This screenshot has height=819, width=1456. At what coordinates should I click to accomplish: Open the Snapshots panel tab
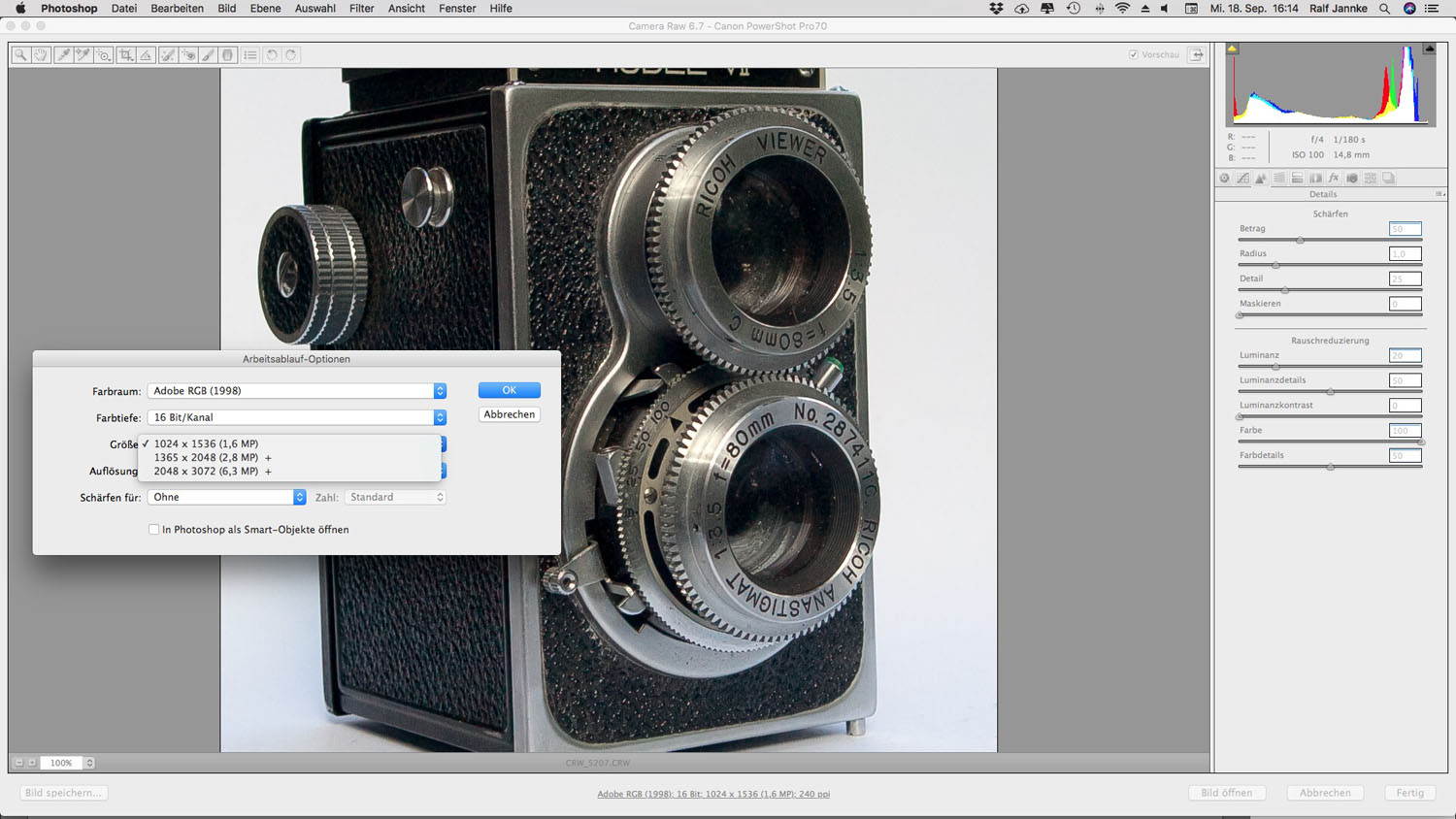[x=1389, y=178]
